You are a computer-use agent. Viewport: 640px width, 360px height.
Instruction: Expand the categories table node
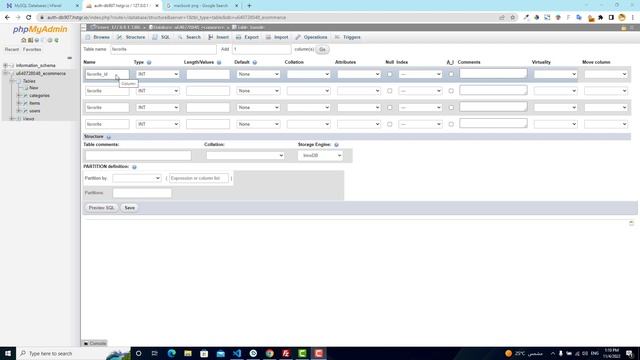(x=18, y=96)
